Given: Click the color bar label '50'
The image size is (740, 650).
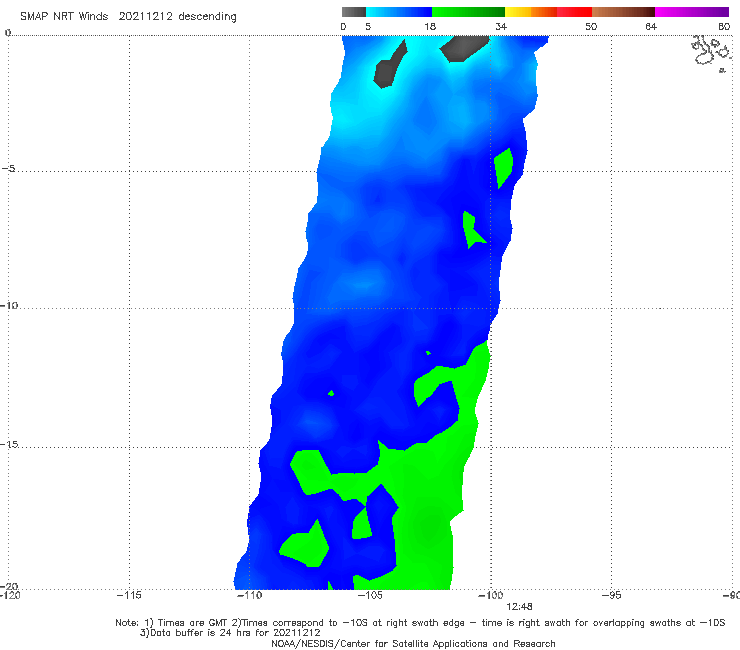Looking at the screenshot, I should [x=591, y=27].
